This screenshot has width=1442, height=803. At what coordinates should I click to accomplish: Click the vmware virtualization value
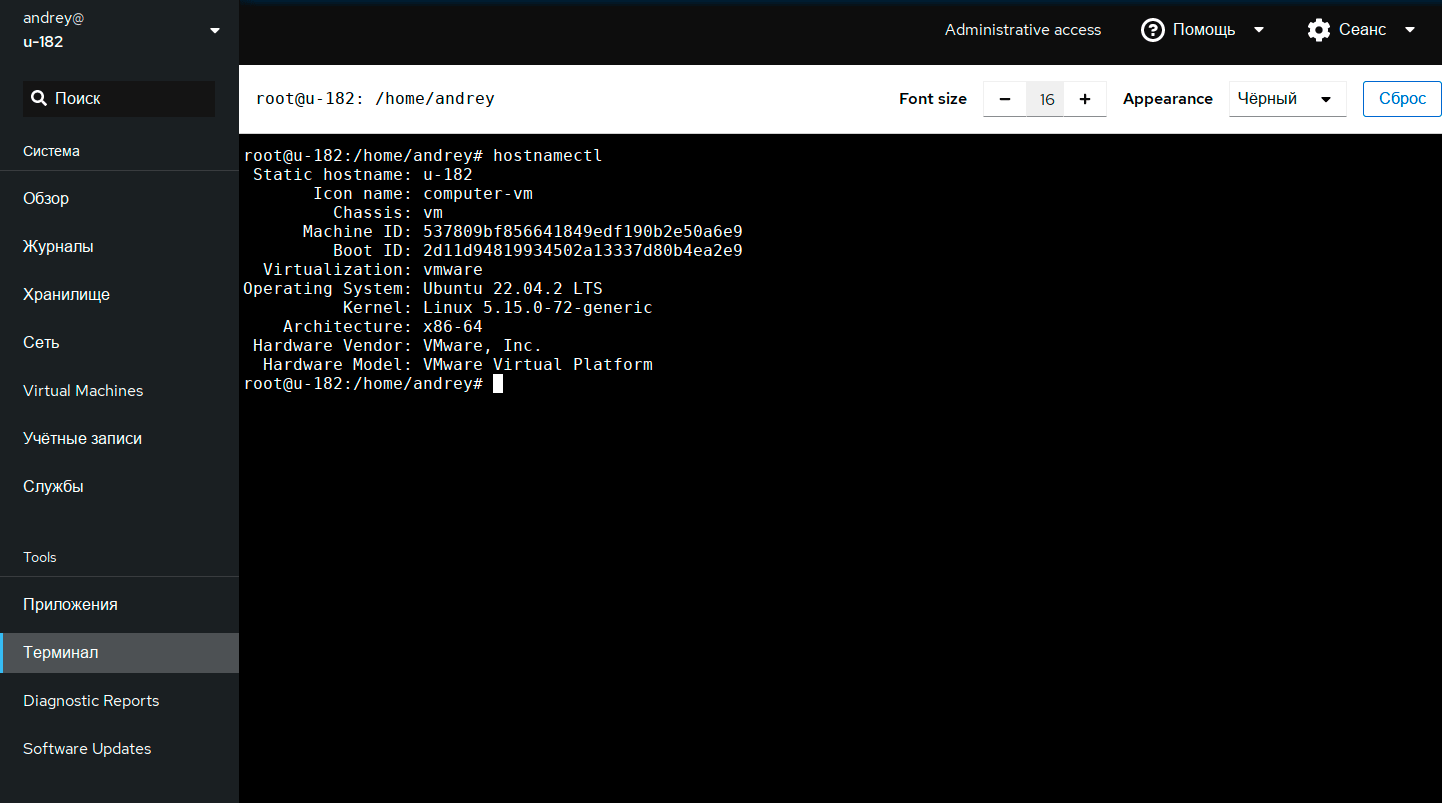(453, 270)
